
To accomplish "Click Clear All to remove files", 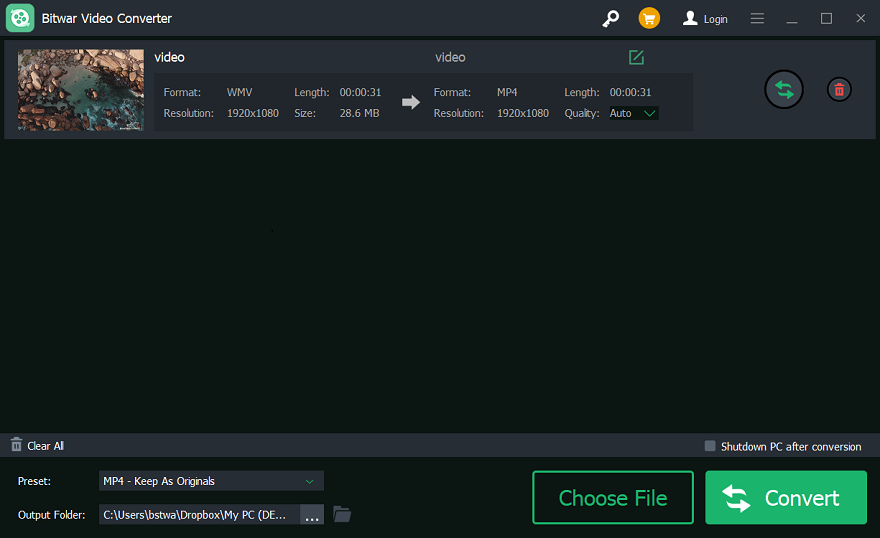I will click(x=37, y=446).
